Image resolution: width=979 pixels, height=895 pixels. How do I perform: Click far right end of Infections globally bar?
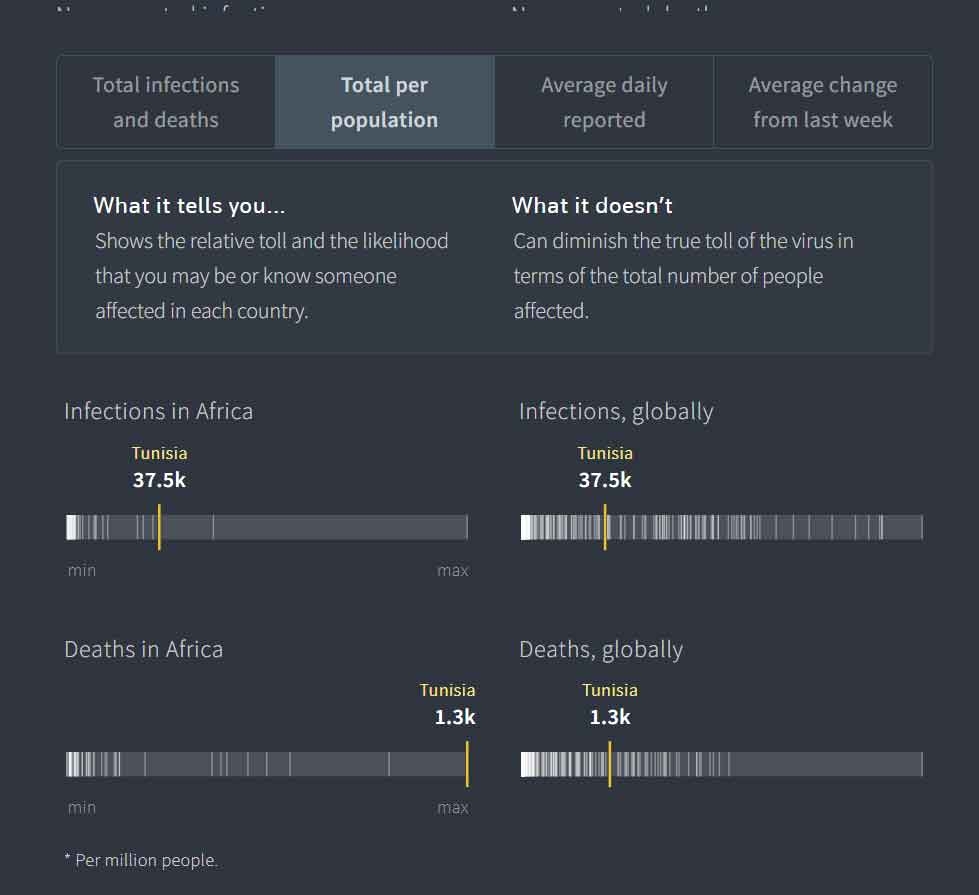[x=920, y=527]
